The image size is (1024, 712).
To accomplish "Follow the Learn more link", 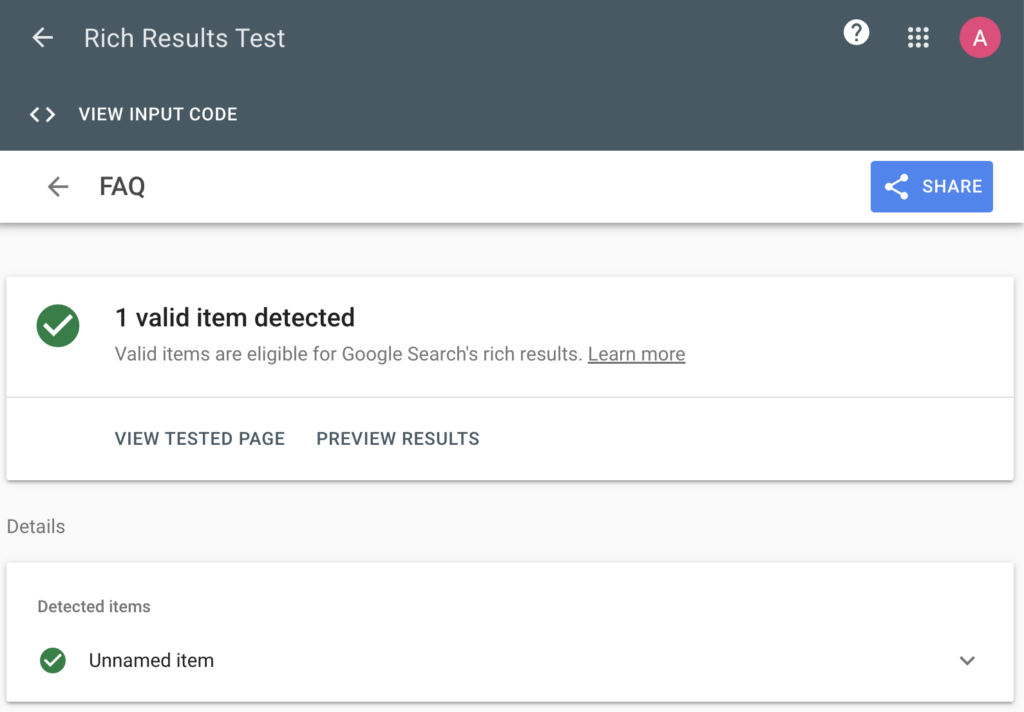I will pos(636,354).
